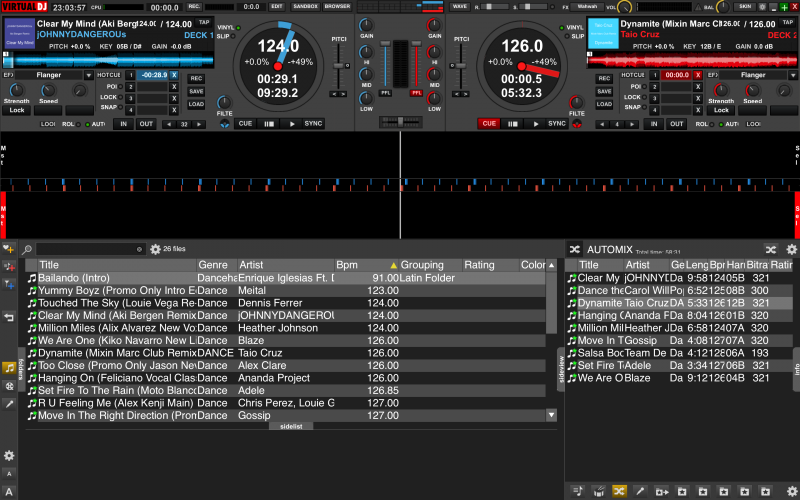Click Deck 2 CUE button

[489, 124]
